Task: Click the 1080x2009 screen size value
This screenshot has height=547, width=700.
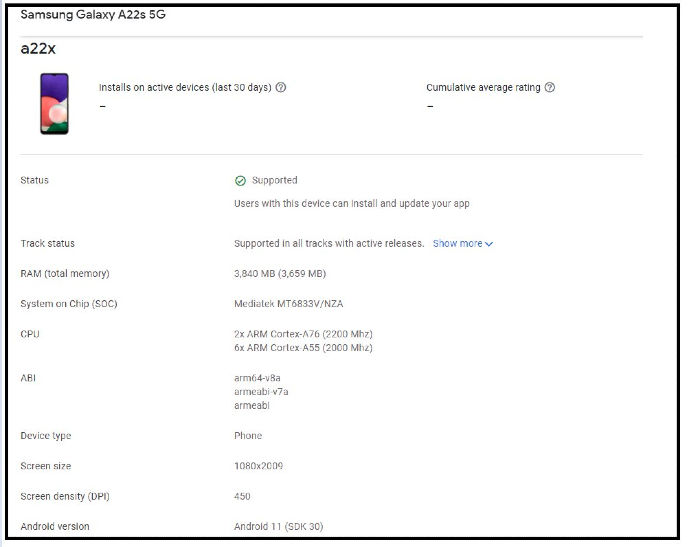Action: [x=258, y=466]
